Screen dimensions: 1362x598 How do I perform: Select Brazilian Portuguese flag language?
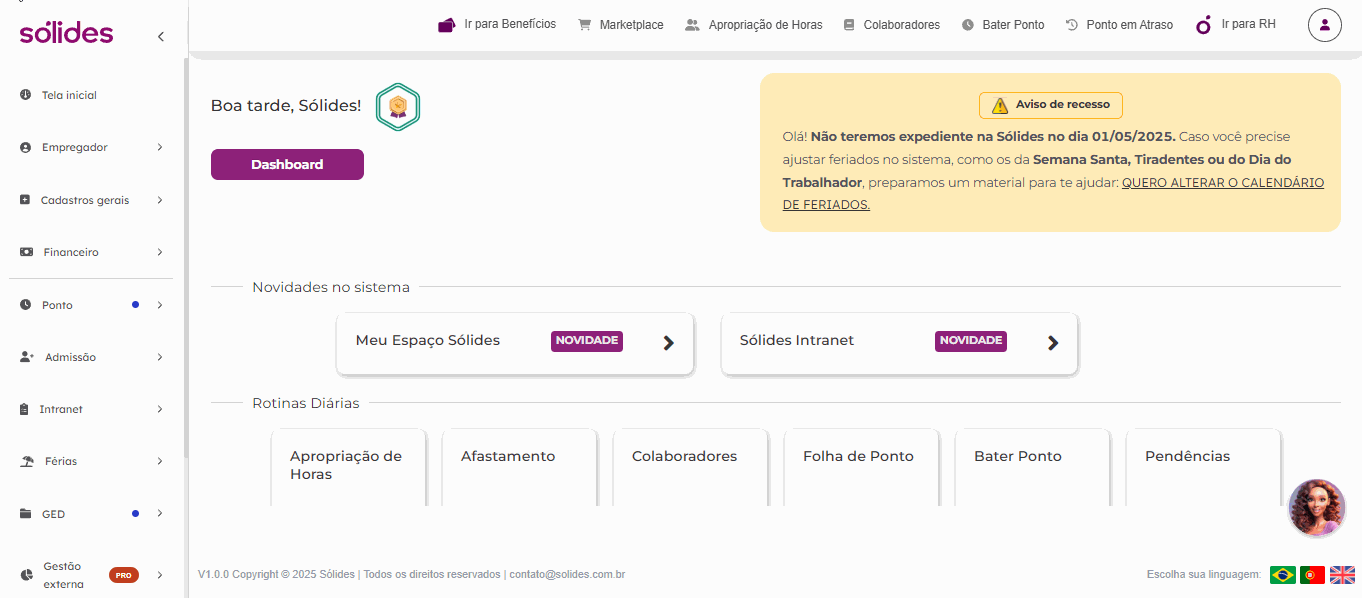point(1283,575)
